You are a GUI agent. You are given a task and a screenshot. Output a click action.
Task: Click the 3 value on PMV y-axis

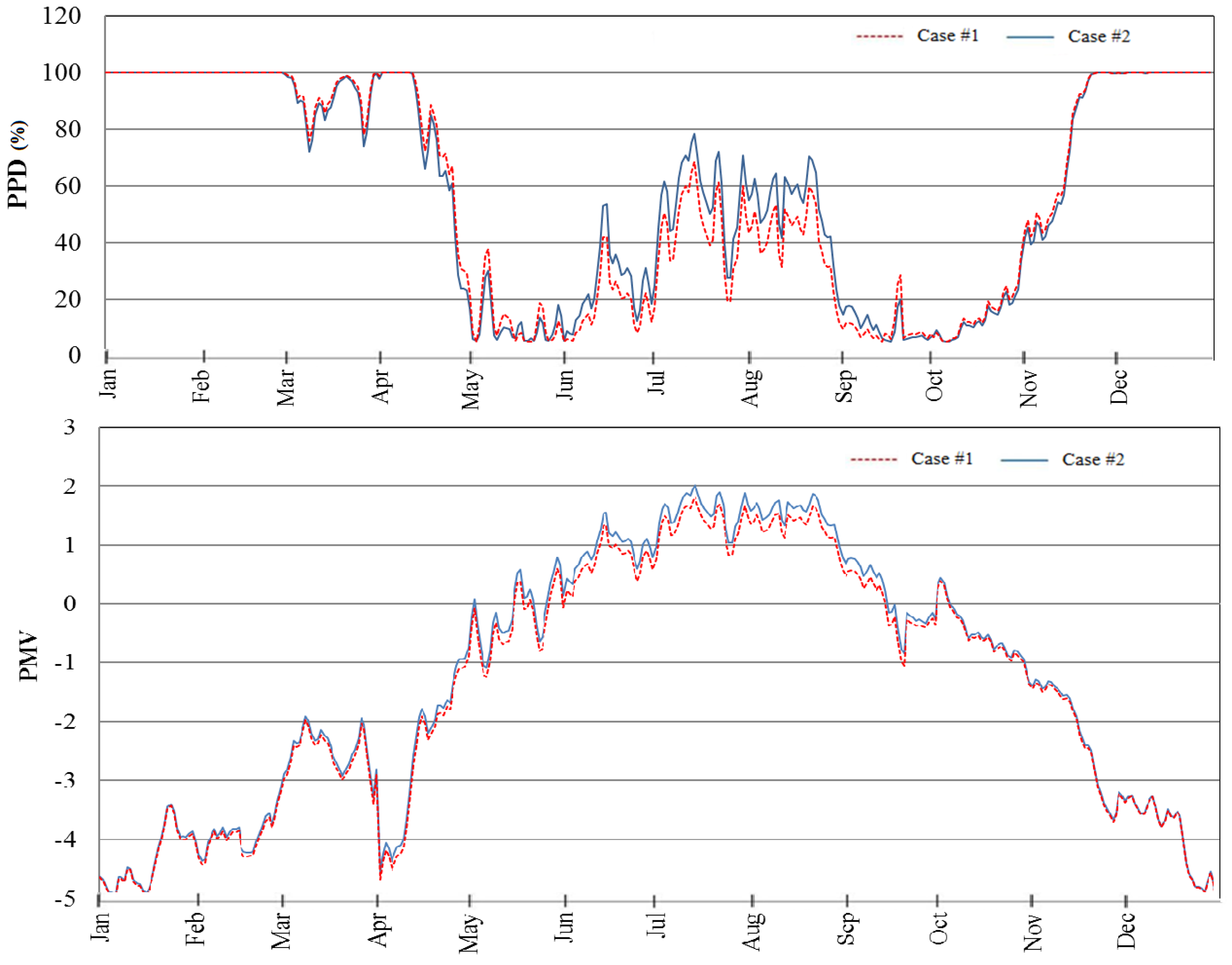(69, 427)
